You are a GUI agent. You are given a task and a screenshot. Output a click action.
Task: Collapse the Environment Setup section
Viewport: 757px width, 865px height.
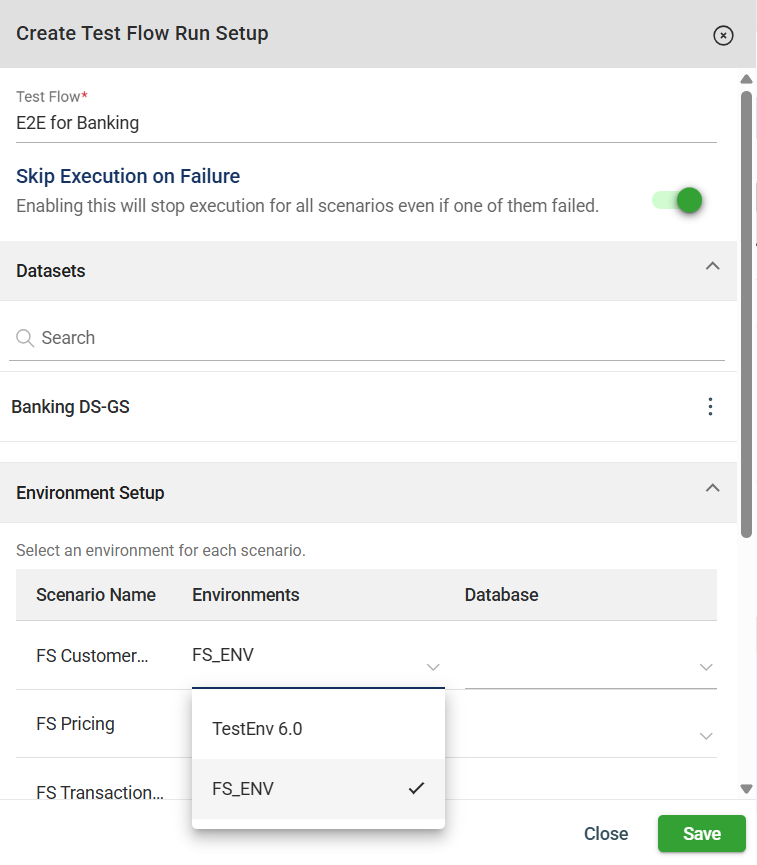tap(712, 488)
